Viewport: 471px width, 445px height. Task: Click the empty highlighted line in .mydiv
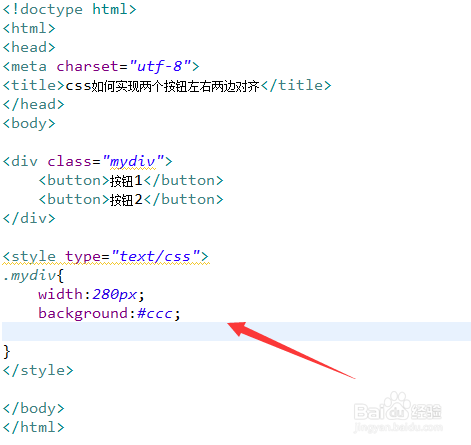(x=236, y=331)
